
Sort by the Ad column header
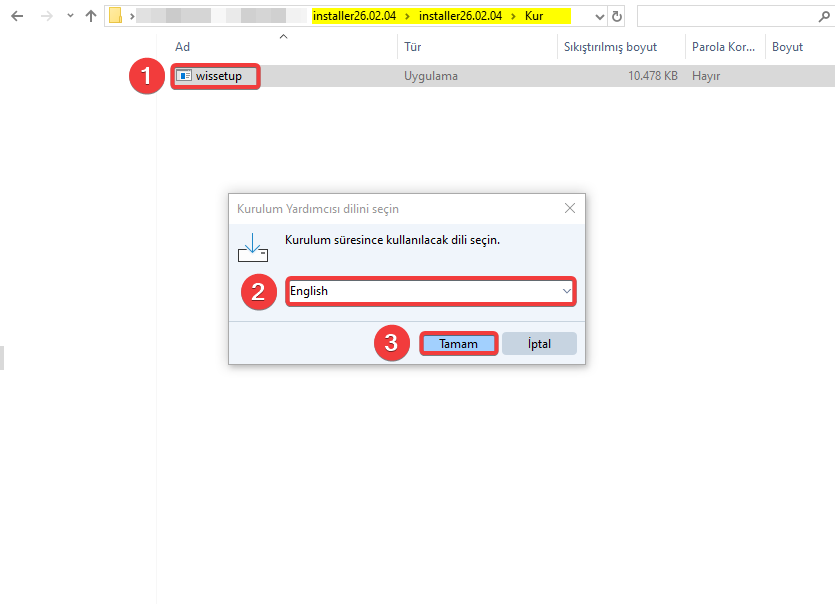point(182,47)
